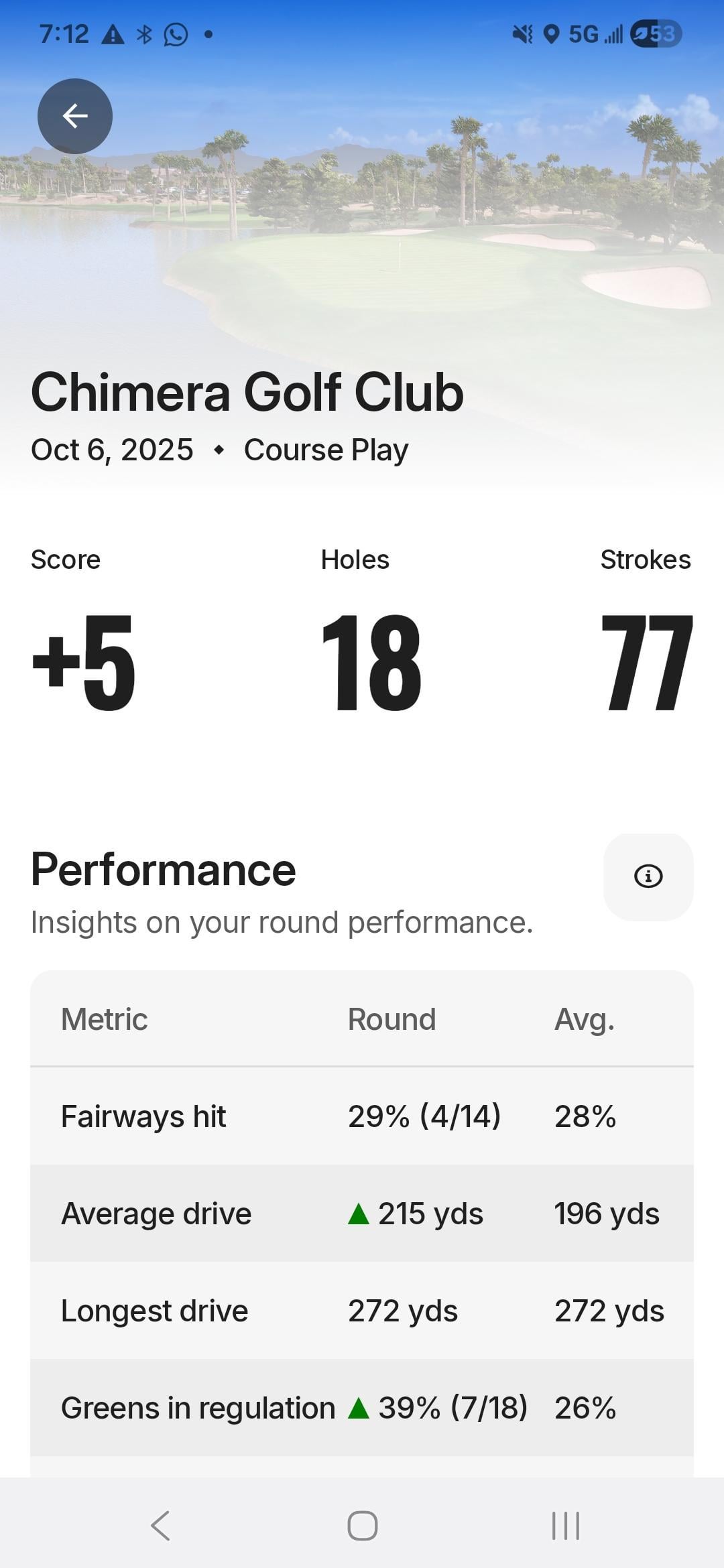Tap the warning triangle status icon
The width and height of the screenshot is (724, 1568).
(113, 34)
